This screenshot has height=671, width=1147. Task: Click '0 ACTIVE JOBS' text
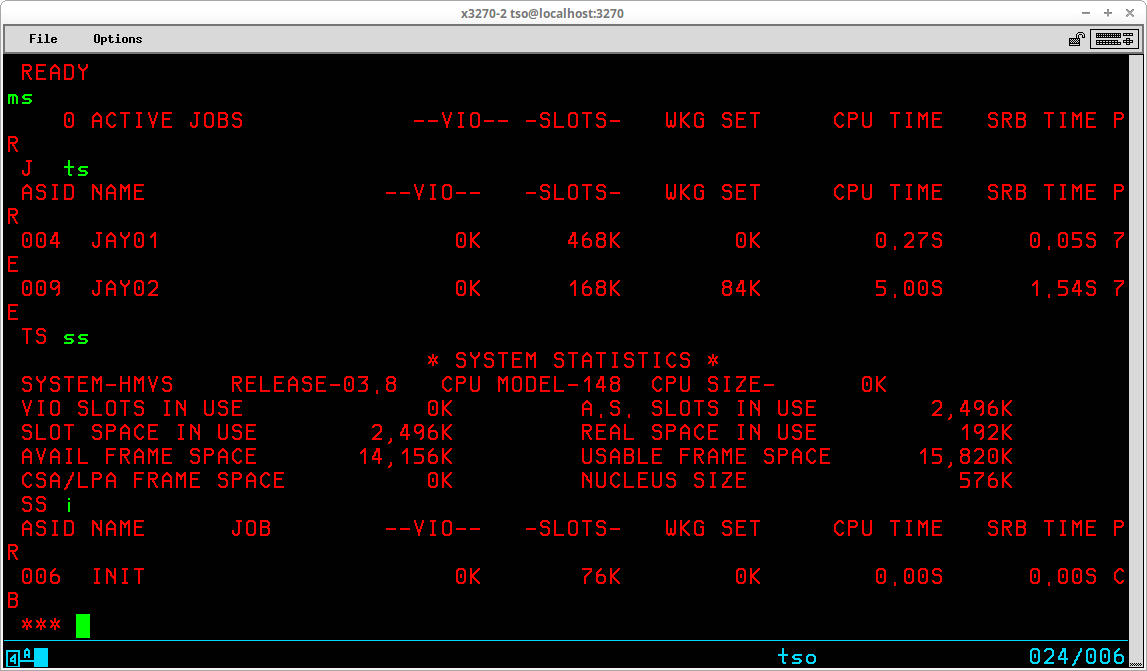coord(153,121)
